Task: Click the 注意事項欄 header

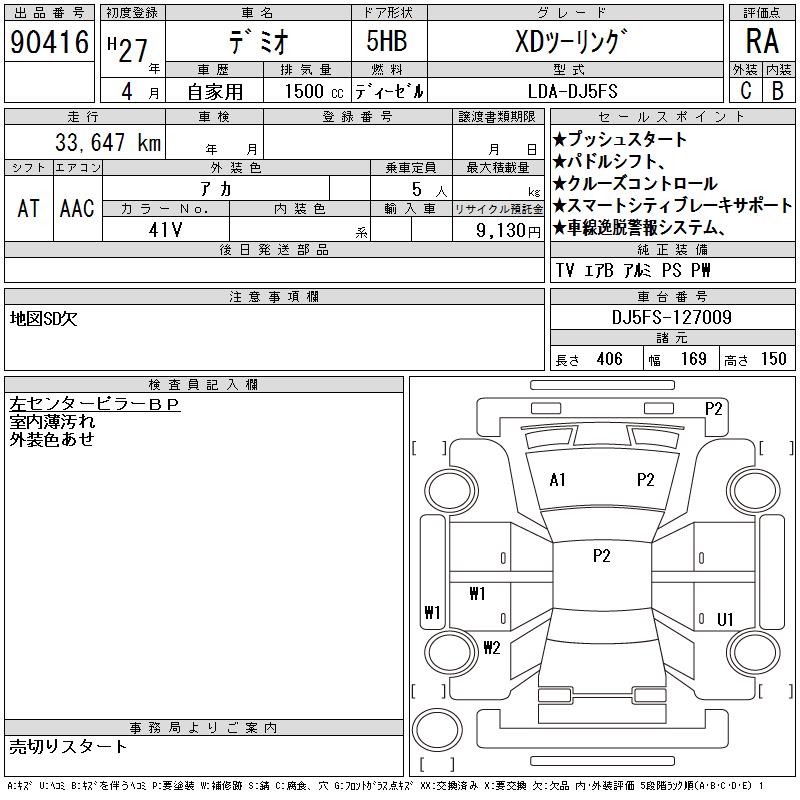Action: (274, 296)
